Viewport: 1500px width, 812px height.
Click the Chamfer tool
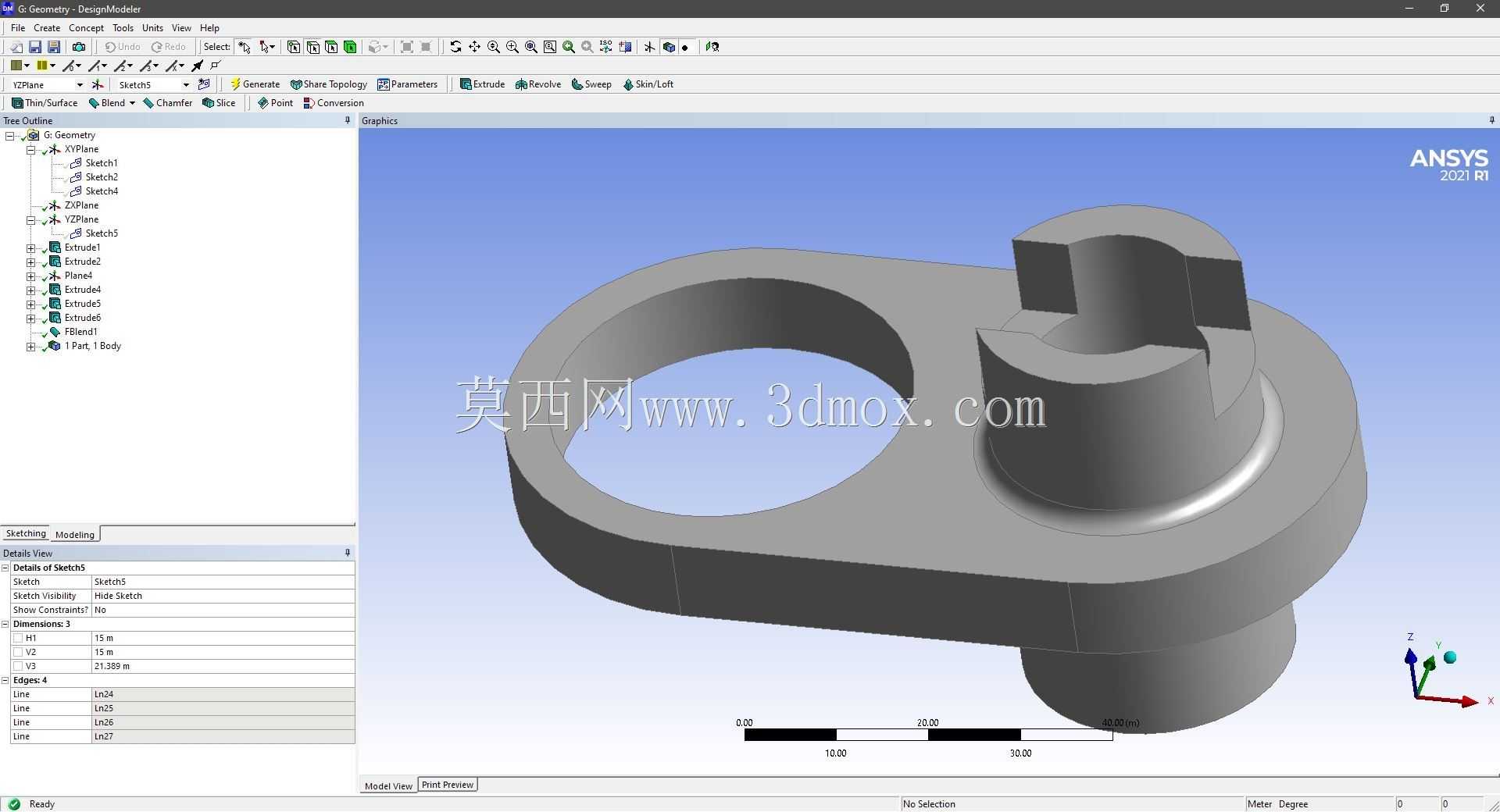tap(168, 103)
